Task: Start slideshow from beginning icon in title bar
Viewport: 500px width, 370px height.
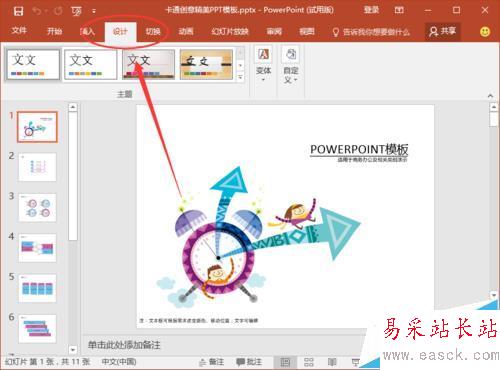Action: (77, 11)
